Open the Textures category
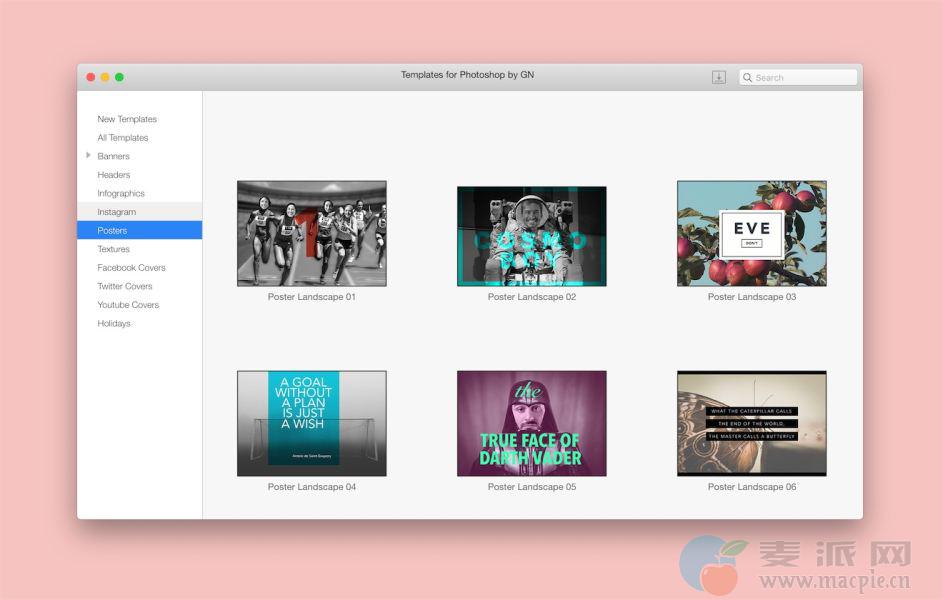This screenshot has width=943, height=600. pos(113,249)
